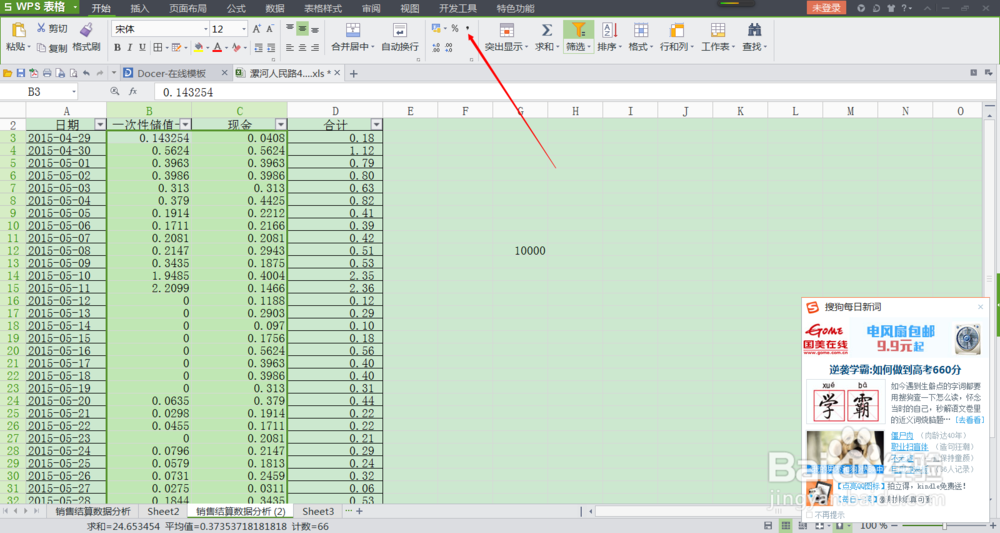Screen dimensions: 1000x533
Task: Switch to the 页面布局 ribbon tab
Action: pyautogui.click(x=188, y=8)
